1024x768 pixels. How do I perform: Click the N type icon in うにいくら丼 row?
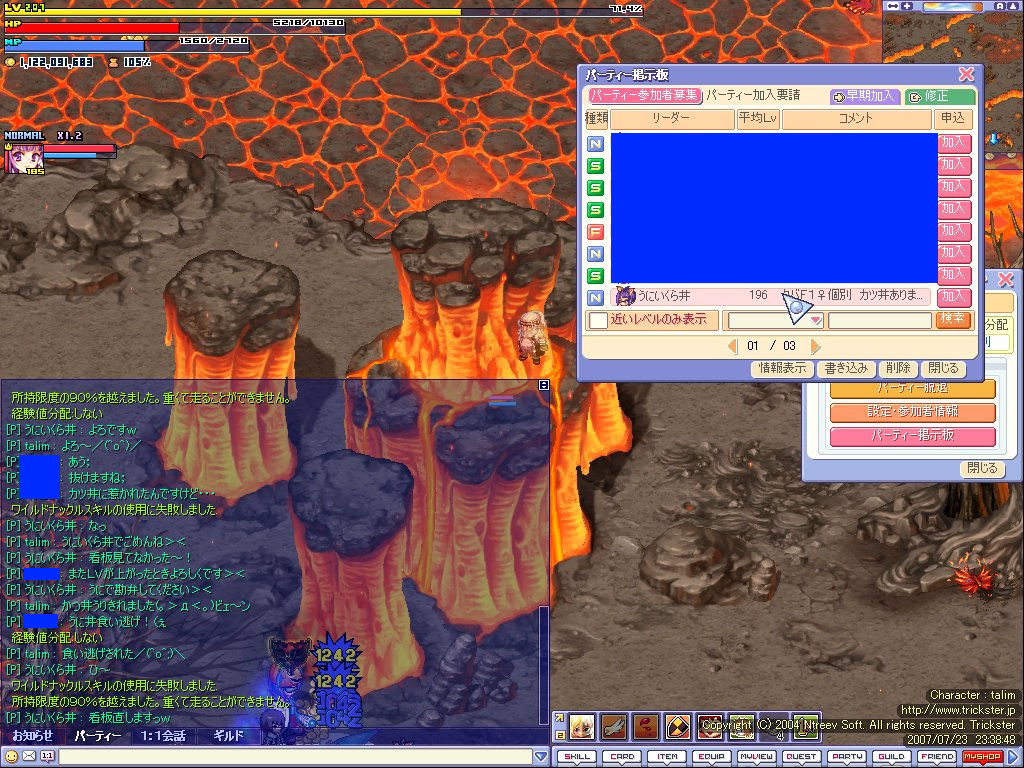coord(595,297)
